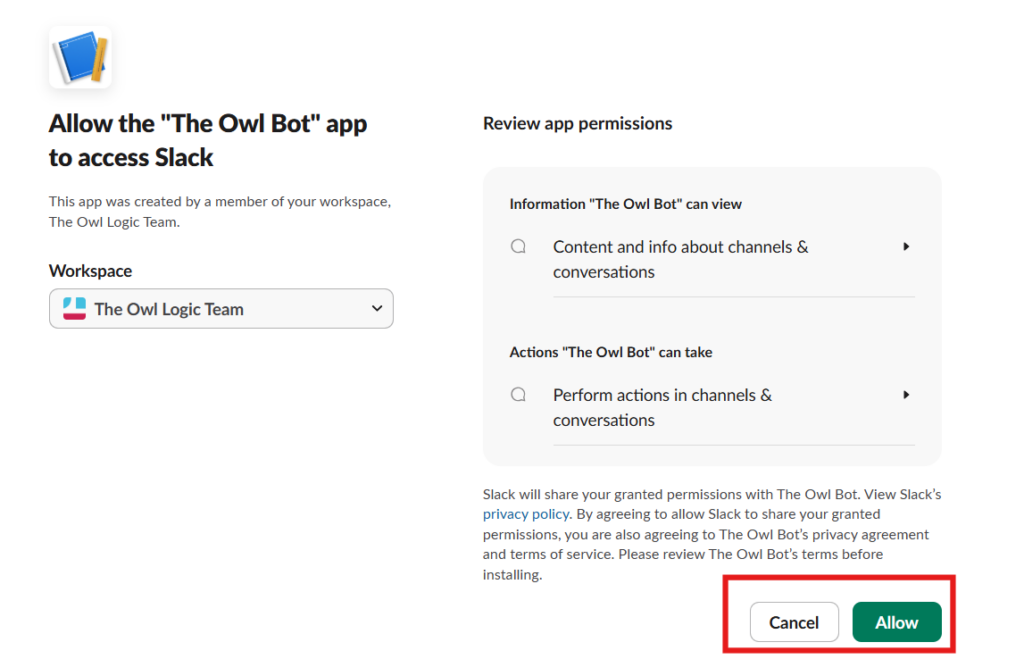Image resolution: width=1024 pixels, height=659 pixels.
Task: Click the Cancel button
Action: click(794, 622)
